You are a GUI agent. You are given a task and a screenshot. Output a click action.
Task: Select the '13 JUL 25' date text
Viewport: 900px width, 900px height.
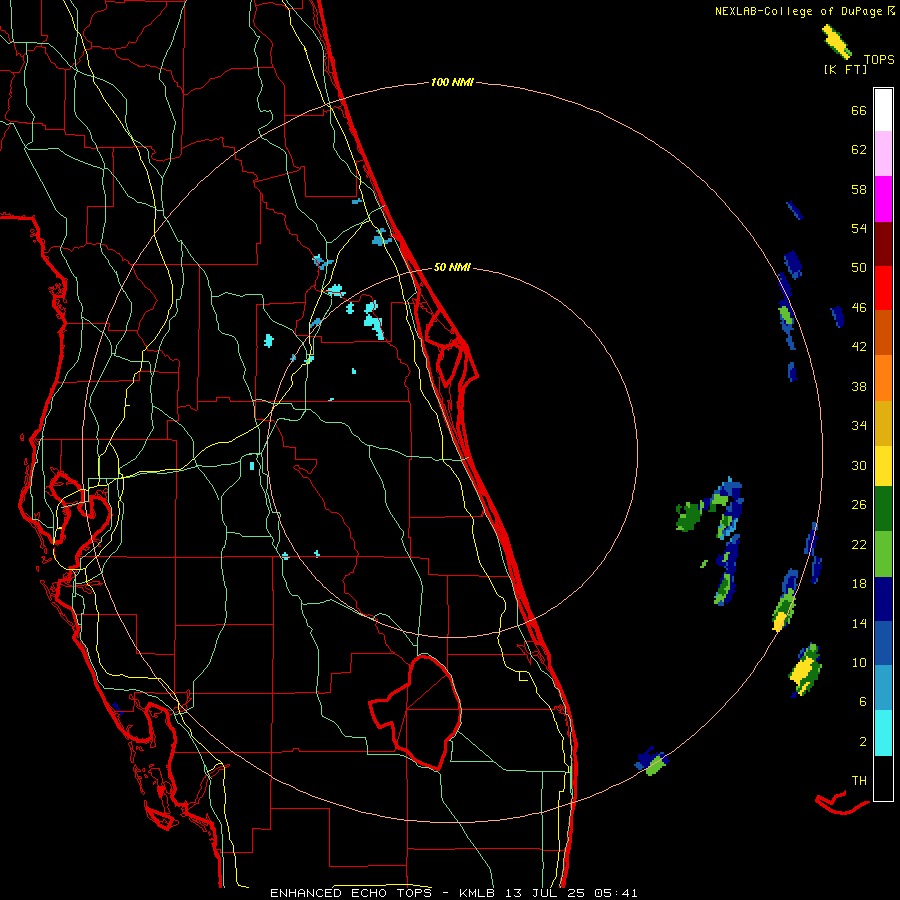pos(546,893)
